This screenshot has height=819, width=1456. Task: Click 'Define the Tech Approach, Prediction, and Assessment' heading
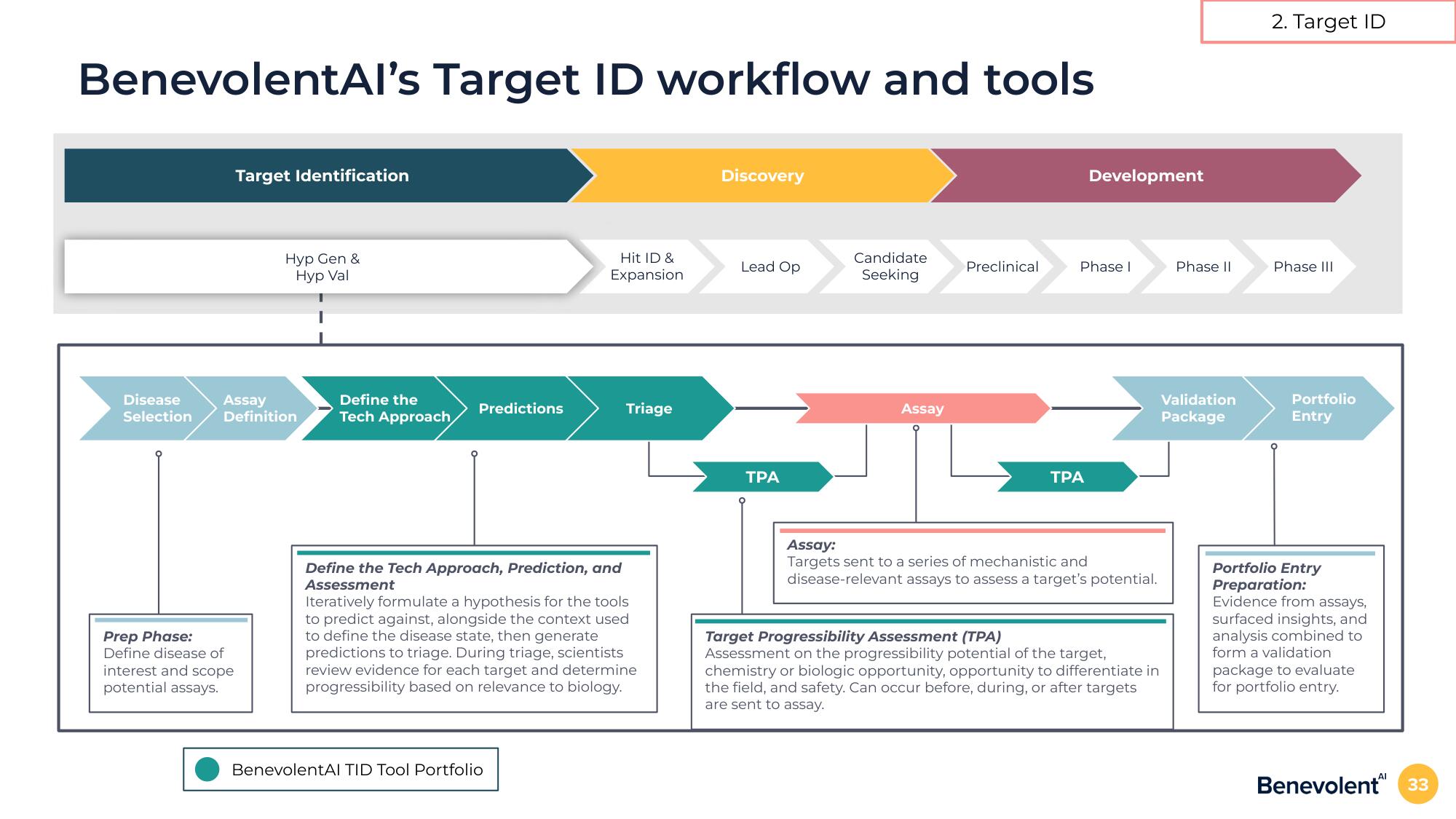463,577
